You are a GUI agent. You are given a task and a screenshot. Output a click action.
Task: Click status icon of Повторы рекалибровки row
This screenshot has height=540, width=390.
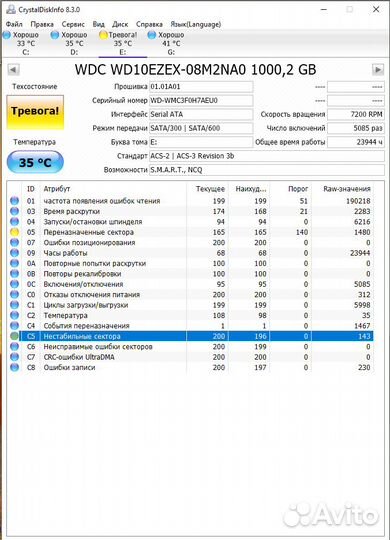14,273
